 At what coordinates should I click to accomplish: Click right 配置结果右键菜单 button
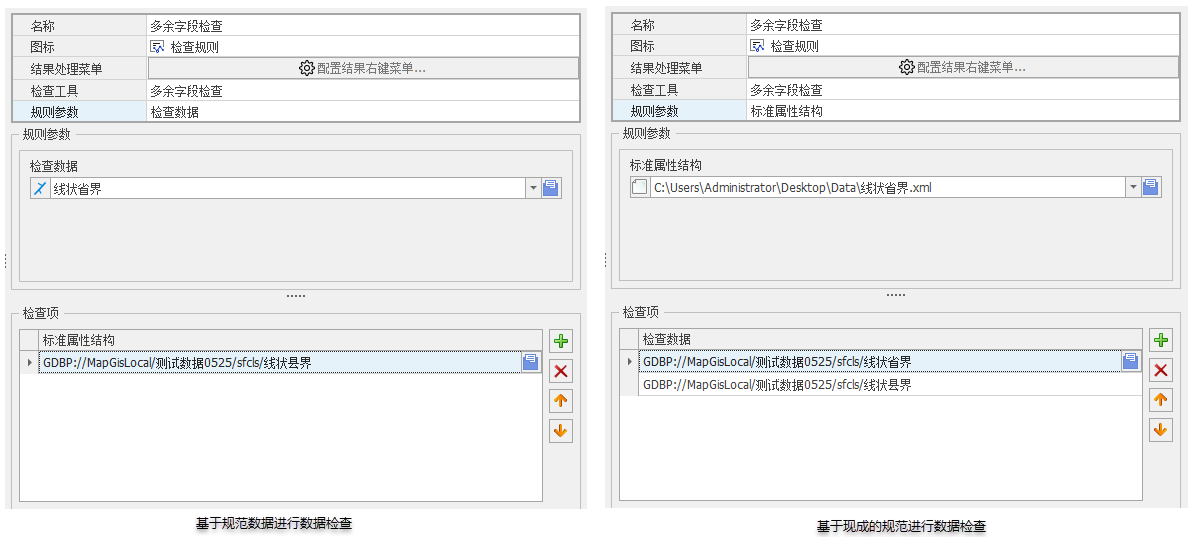963,67
